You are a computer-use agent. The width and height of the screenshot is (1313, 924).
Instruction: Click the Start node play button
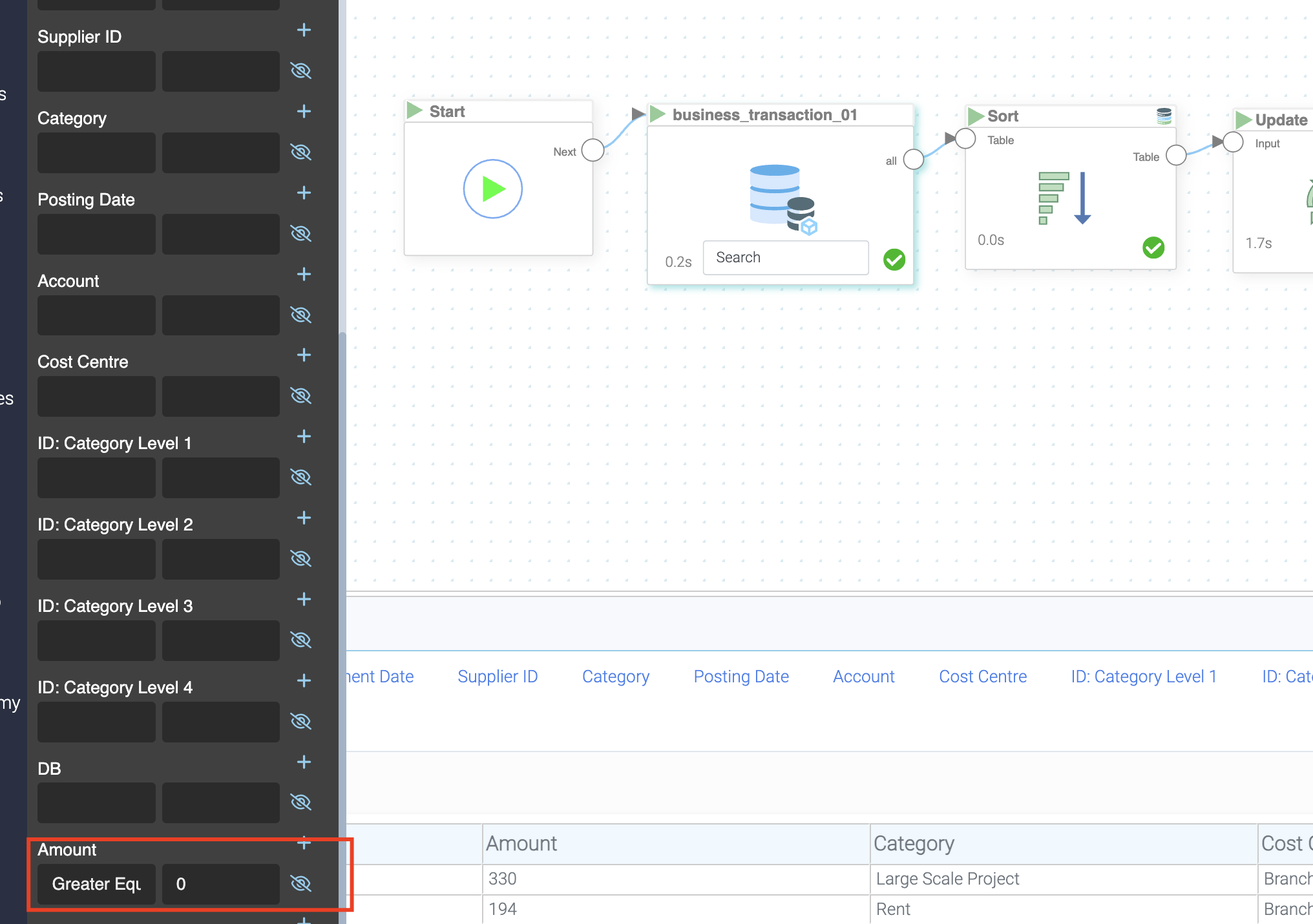(x=492, y=189)
